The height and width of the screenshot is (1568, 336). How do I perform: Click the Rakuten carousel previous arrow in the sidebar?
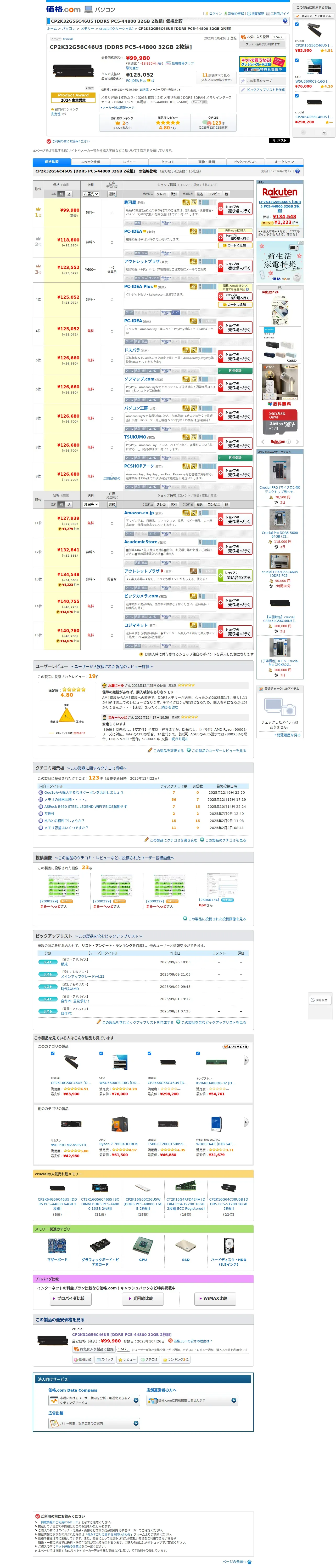[x=262, y=442]
